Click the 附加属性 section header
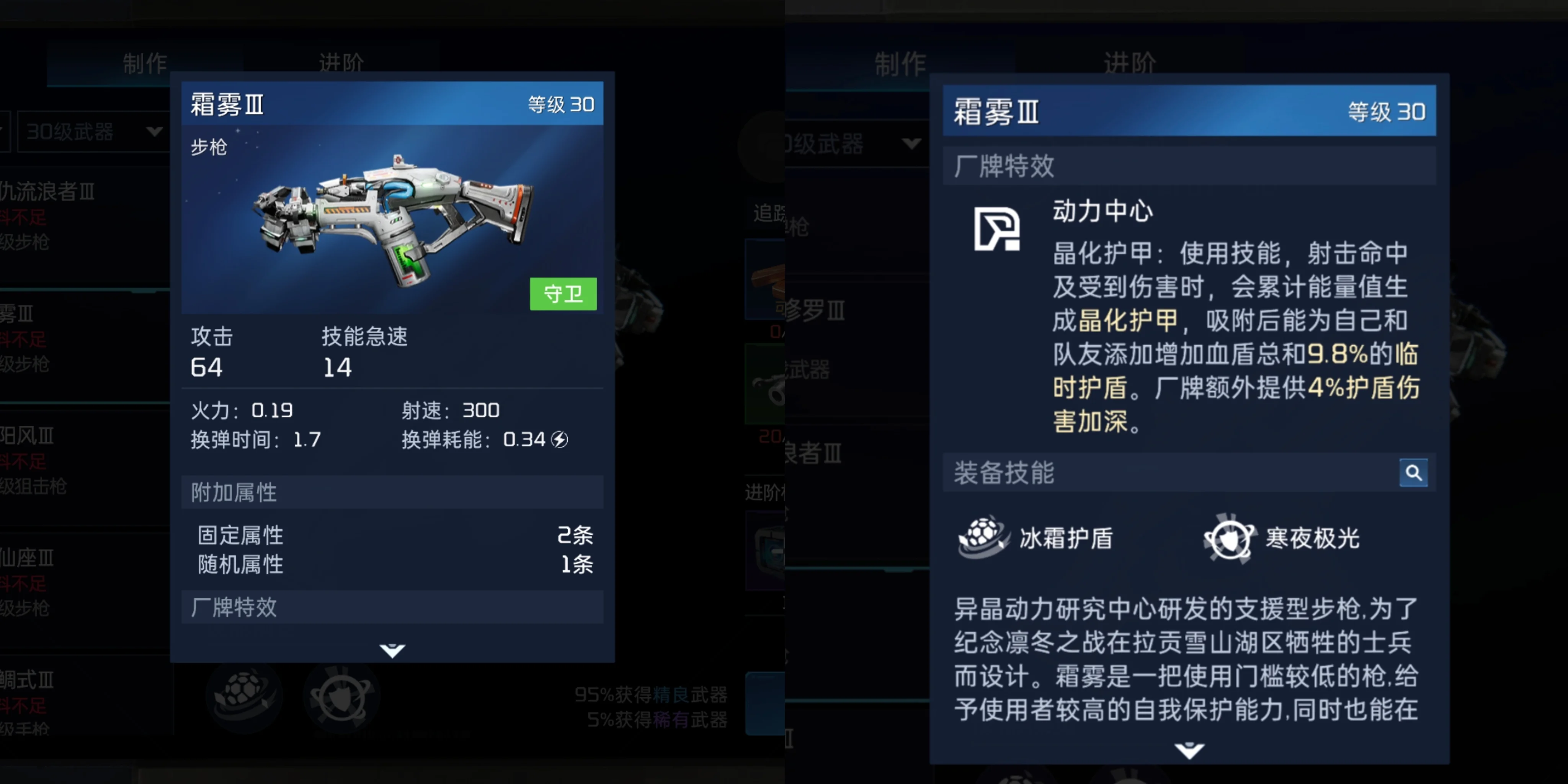The image size is (1568, 784). tap(392, 492)
